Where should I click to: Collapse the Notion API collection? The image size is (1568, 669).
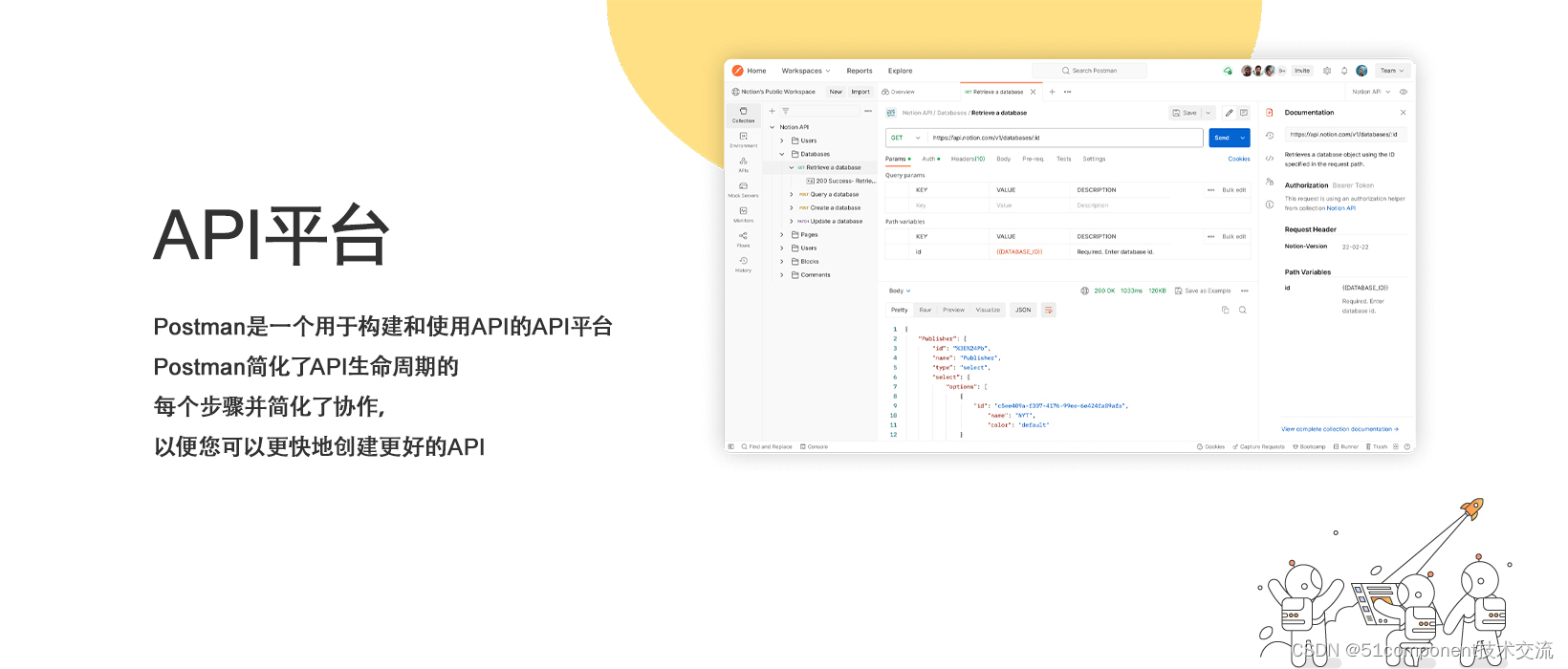(x=773, y=127)
